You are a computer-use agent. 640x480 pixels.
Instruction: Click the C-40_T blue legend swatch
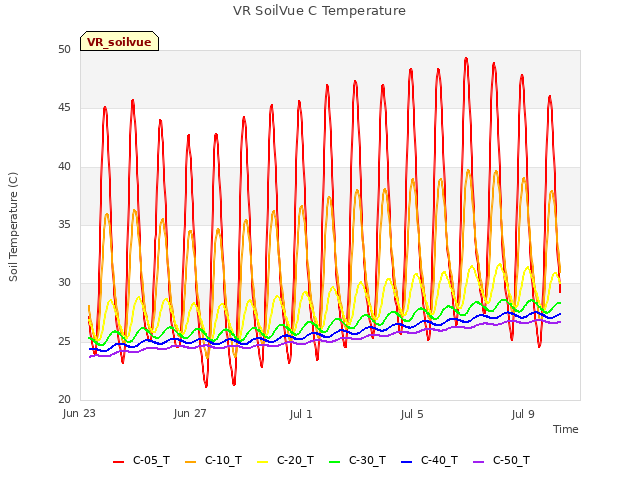(407, 462)
